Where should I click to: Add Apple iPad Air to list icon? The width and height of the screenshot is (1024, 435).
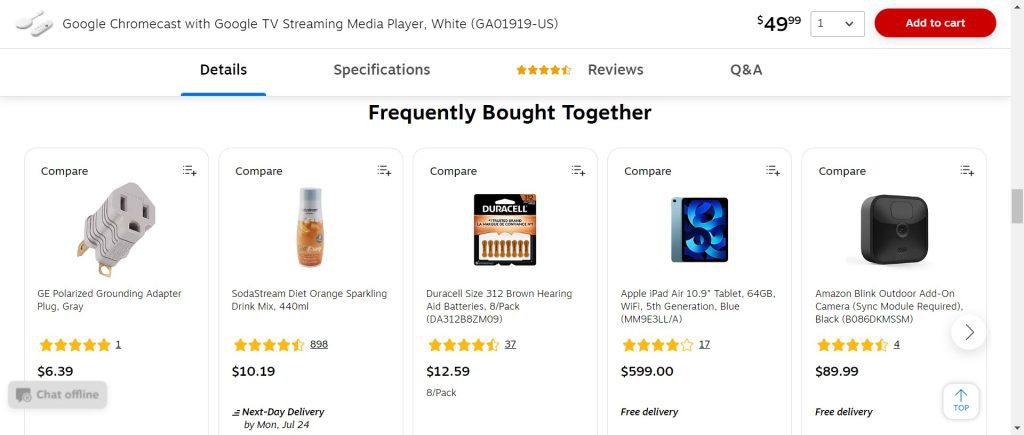[772, 171]
